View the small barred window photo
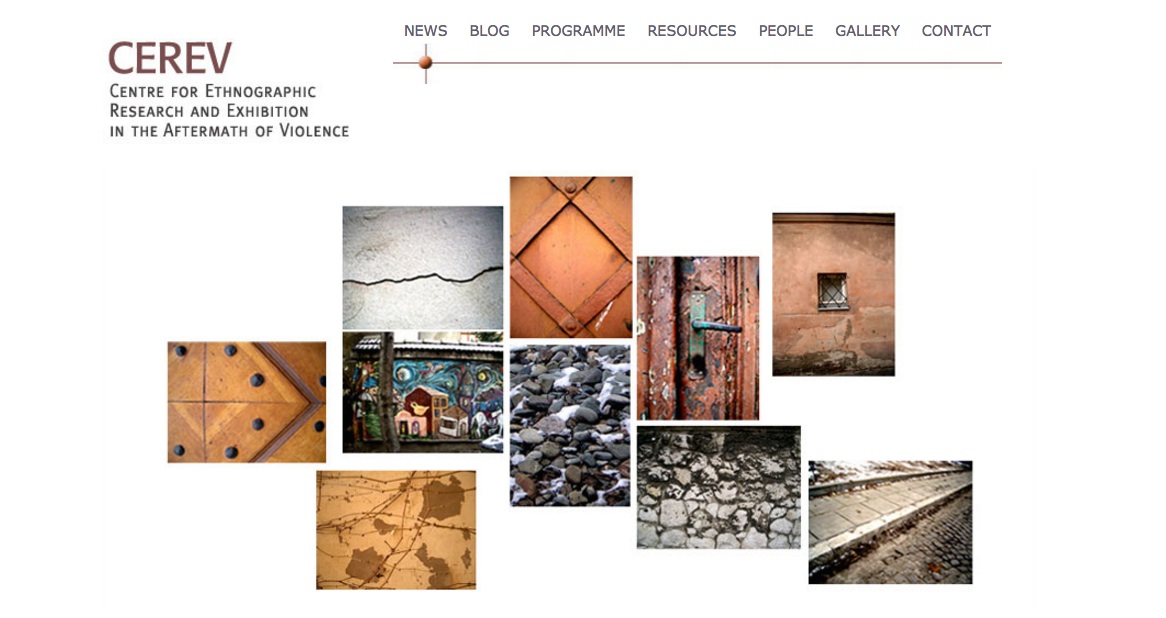The image size is (1166, 618). [x=834, y=294]
